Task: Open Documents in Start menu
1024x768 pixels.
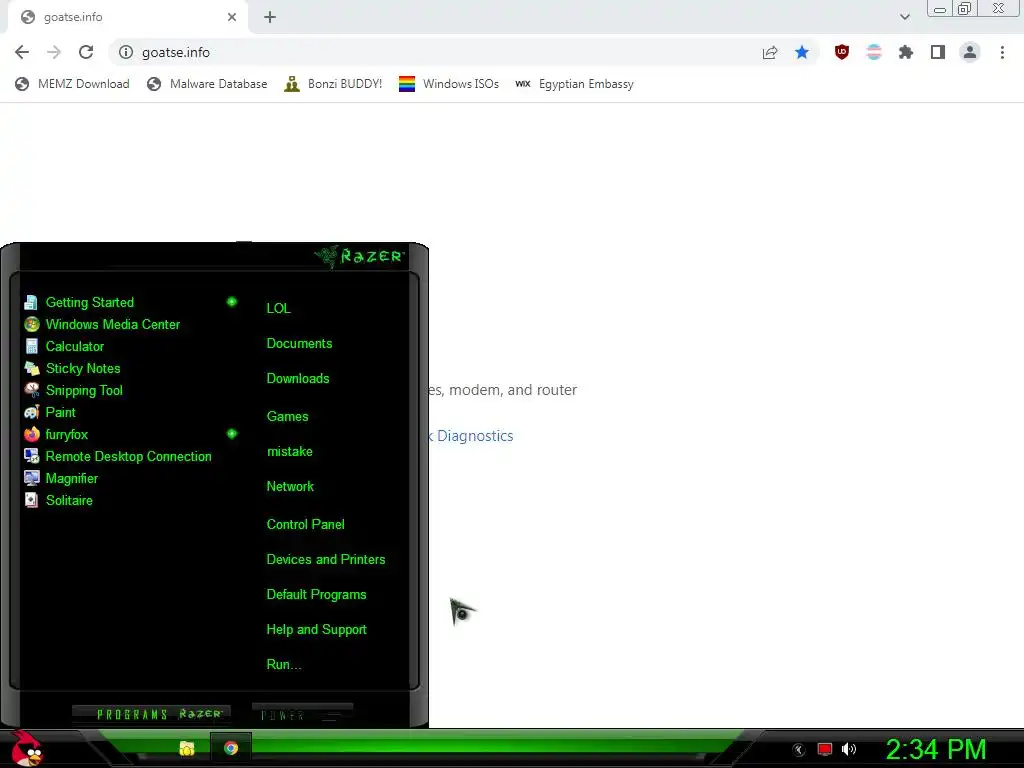Action: (x=299, y=344)
